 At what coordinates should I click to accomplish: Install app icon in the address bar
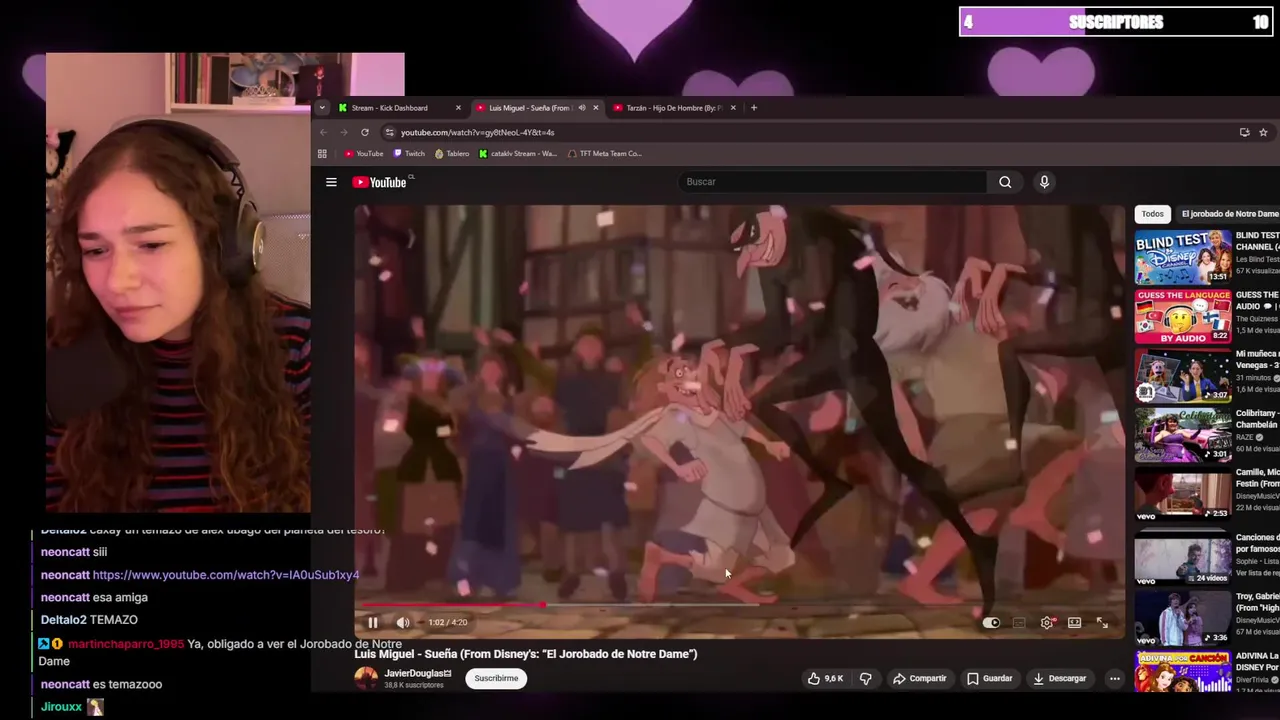point(1244,132)
